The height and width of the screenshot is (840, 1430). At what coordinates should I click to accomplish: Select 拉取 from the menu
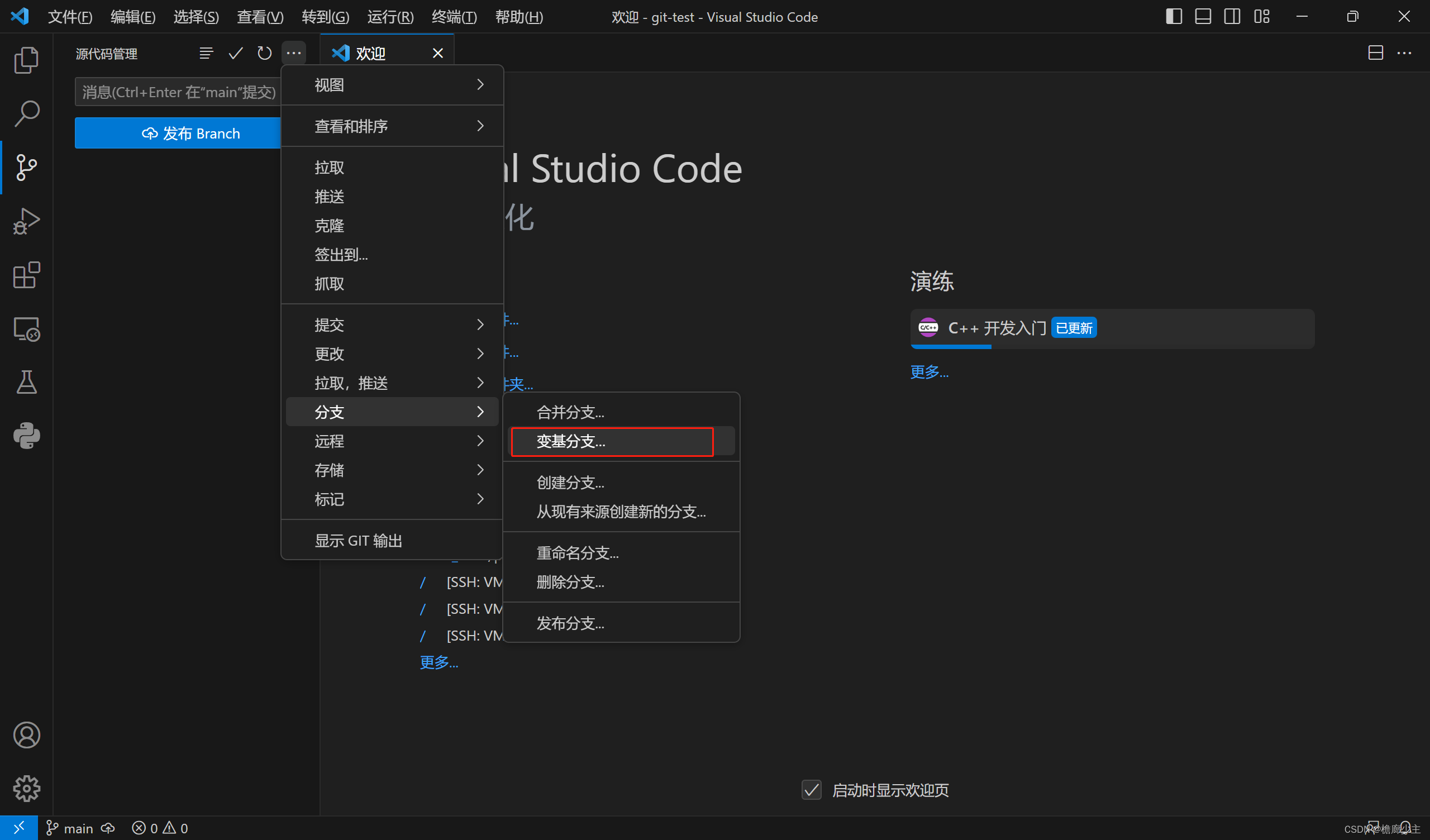tap(392, 168)
